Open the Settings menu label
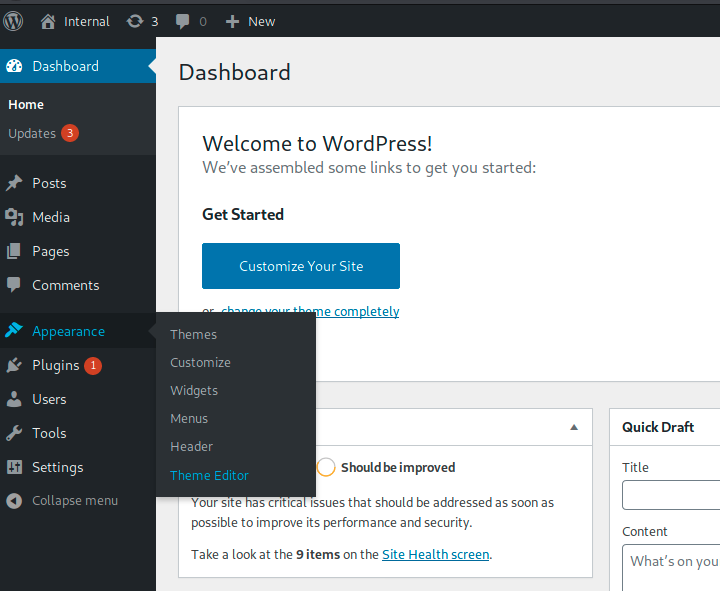The width and height of the screenshot is (720, 591). (57, 468)
